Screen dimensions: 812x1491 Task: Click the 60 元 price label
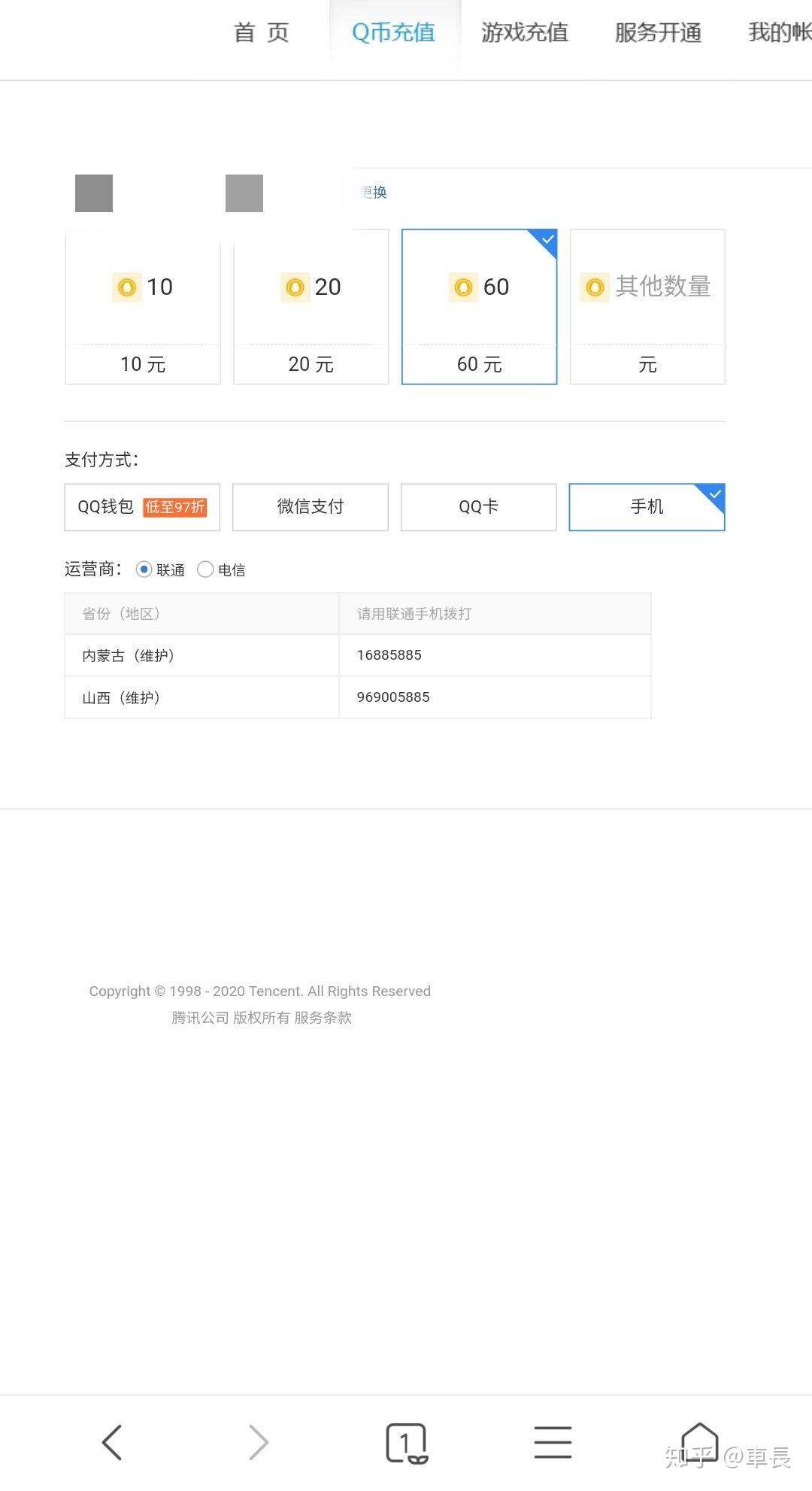click(x=480, y=365)
